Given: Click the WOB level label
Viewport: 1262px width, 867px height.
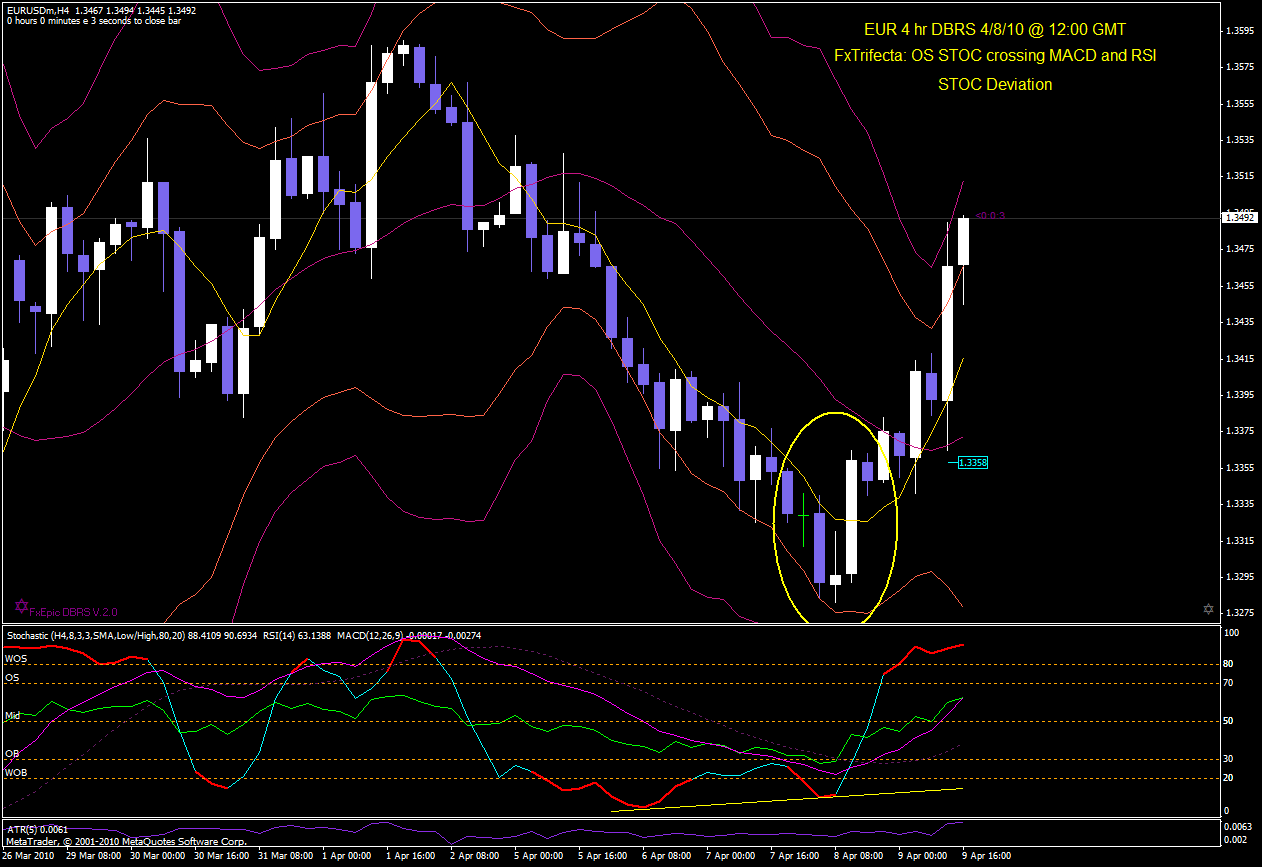Looking at the screenshot, I should point(16,773).
